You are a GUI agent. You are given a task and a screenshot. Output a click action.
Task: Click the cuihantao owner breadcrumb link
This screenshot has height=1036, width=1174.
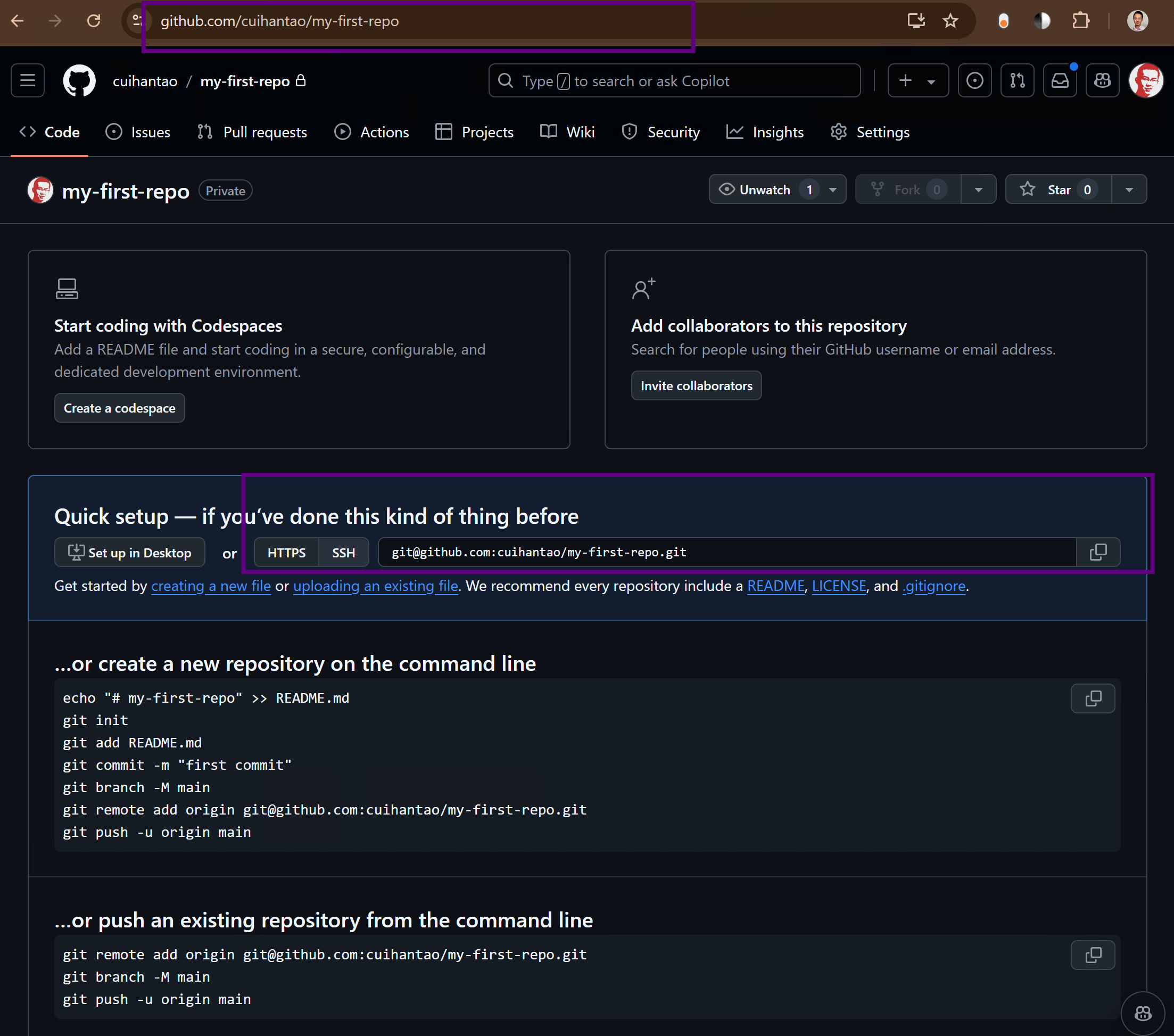(x=145, y=81)
